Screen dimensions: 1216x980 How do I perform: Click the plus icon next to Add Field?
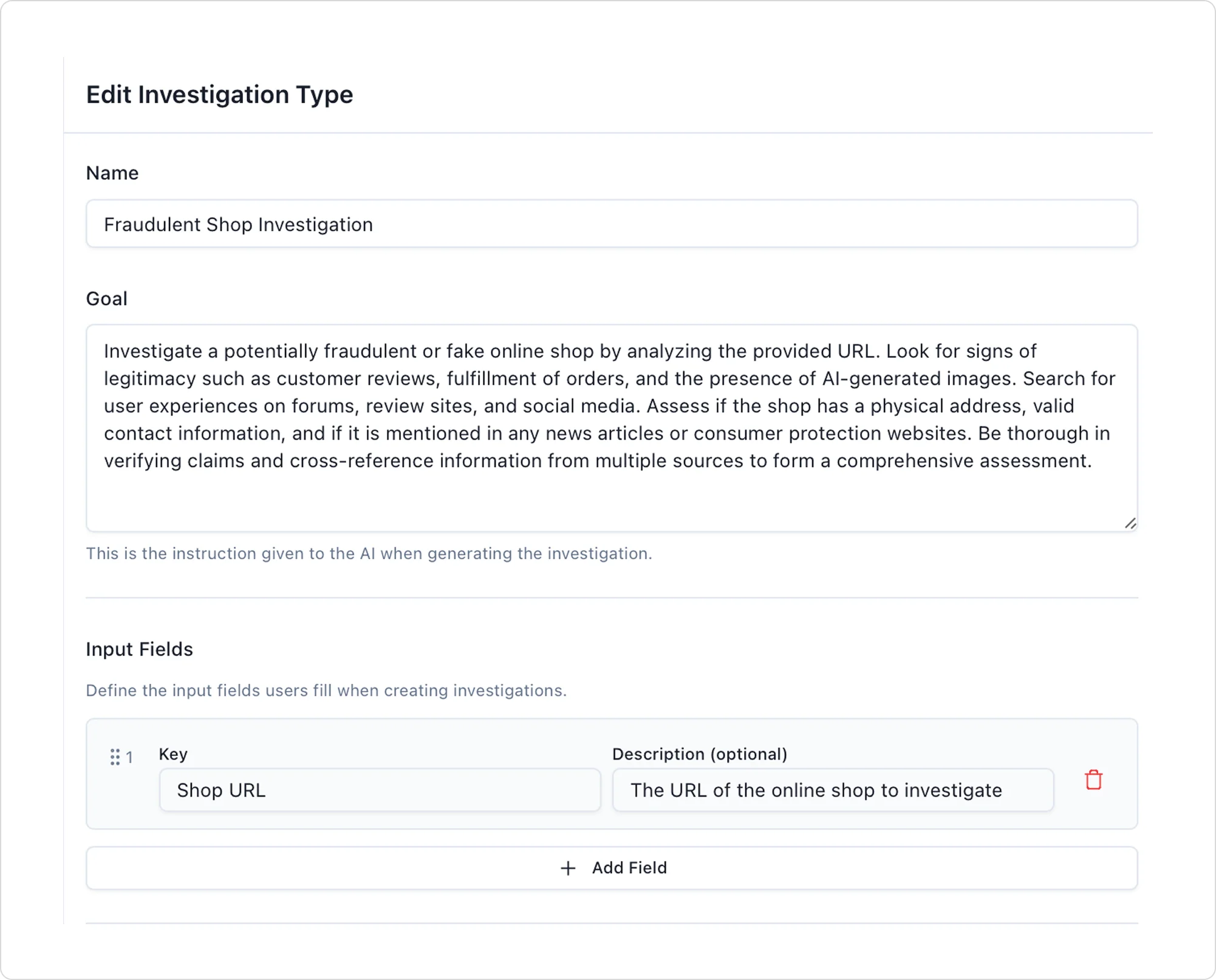pos(567,868)
